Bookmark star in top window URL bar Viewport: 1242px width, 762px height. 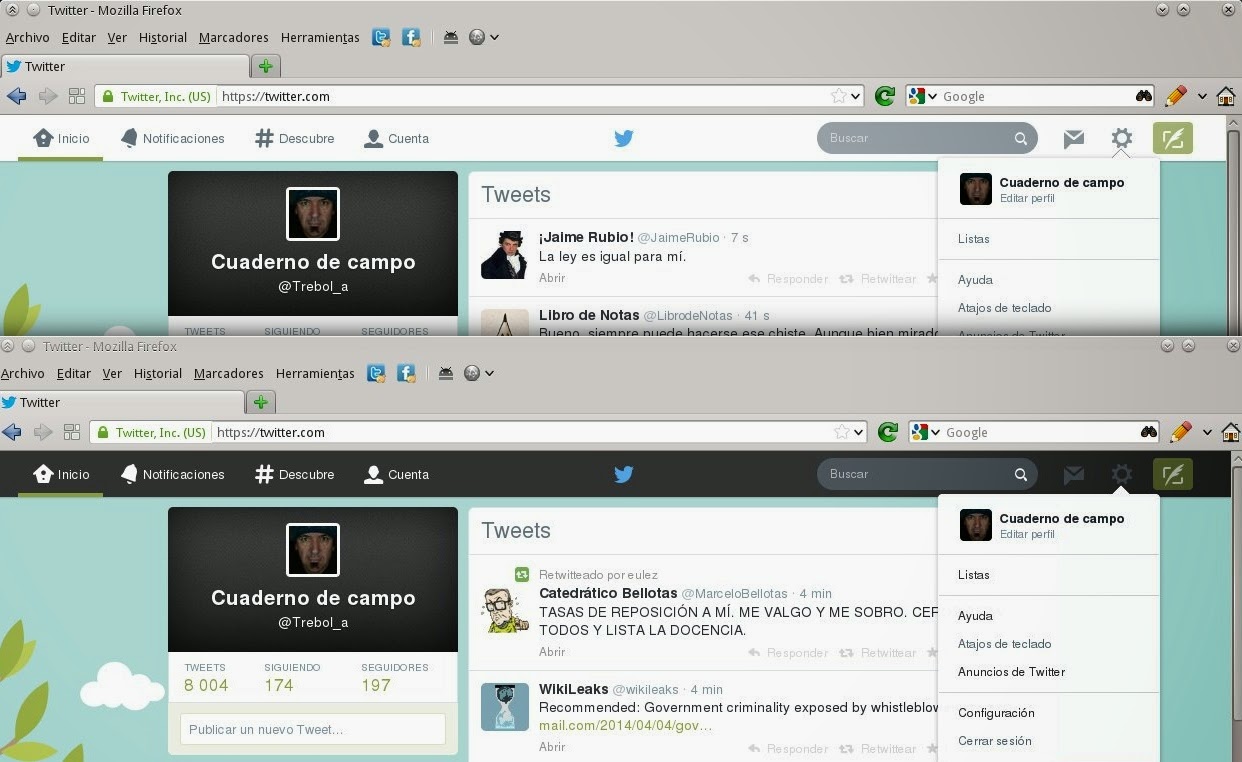coord(839,96)
